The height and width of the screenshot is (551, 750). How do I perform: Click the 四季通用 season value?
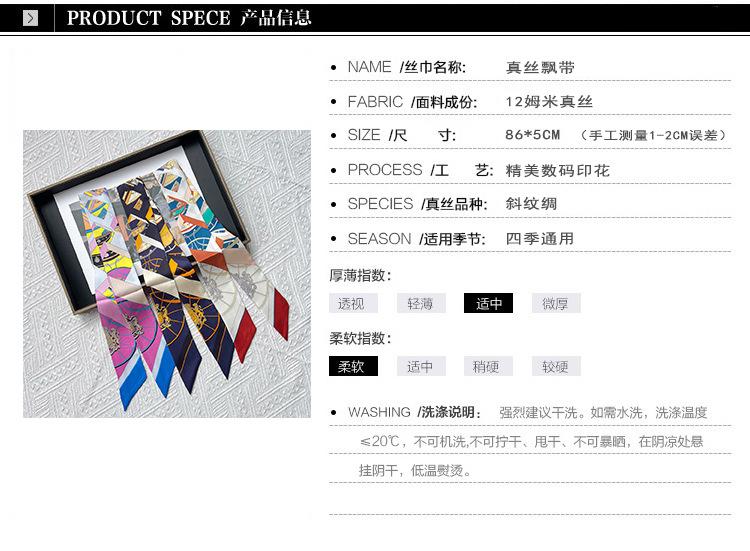click(x=540, y=239)
